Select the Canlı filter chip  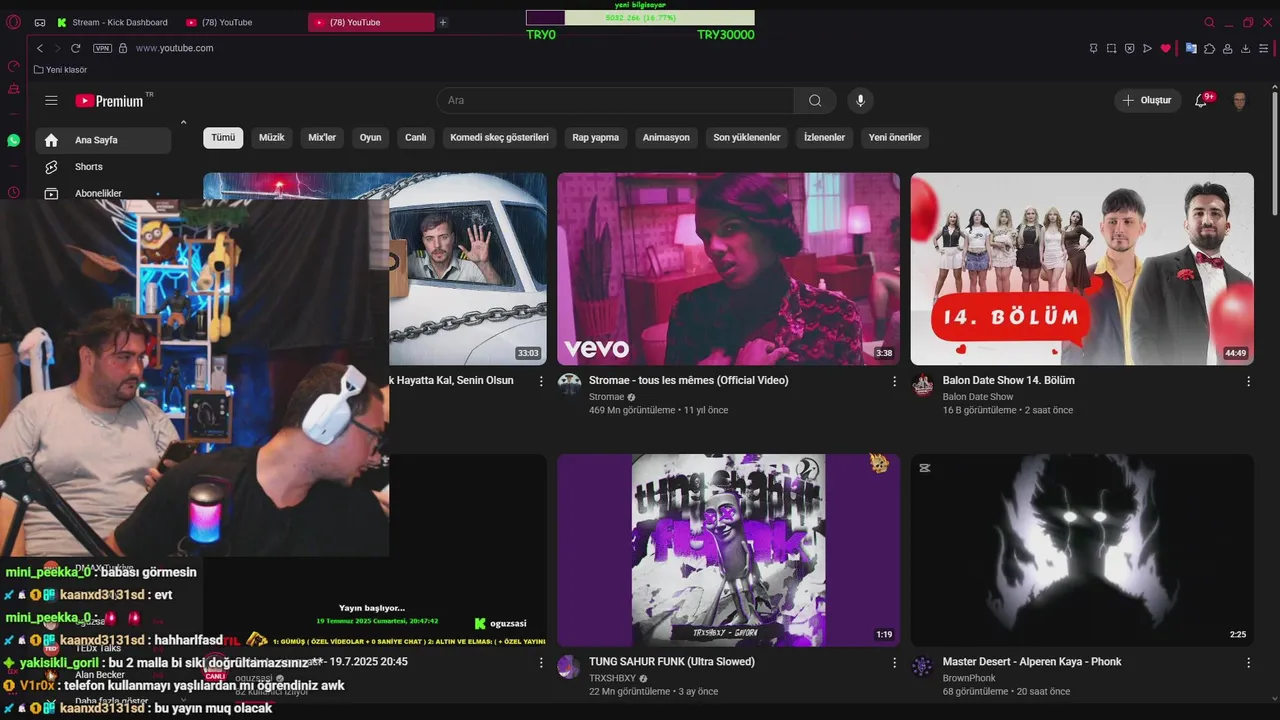[416, 137]
